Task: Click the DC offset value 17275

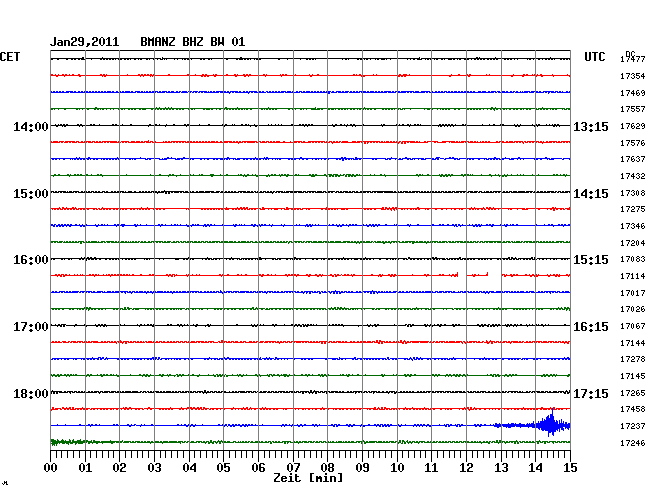Action: coord(633,210)
